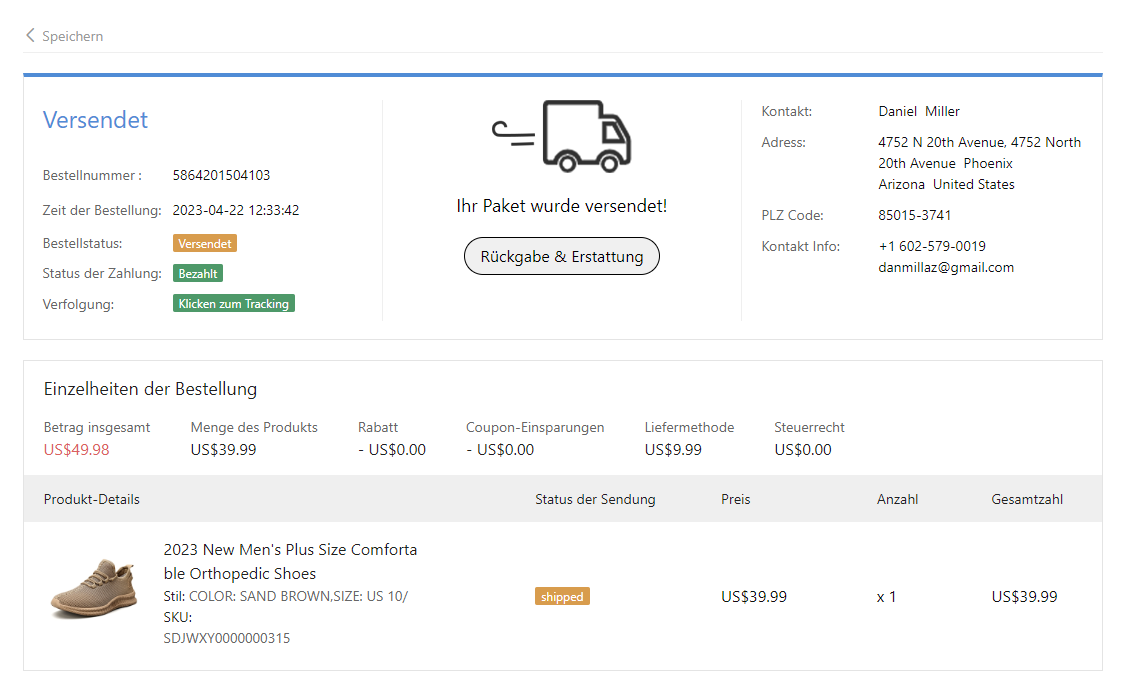Screen dimensions: 1127x681
Task: Click the Versendet heading
Action: point(95,120)
